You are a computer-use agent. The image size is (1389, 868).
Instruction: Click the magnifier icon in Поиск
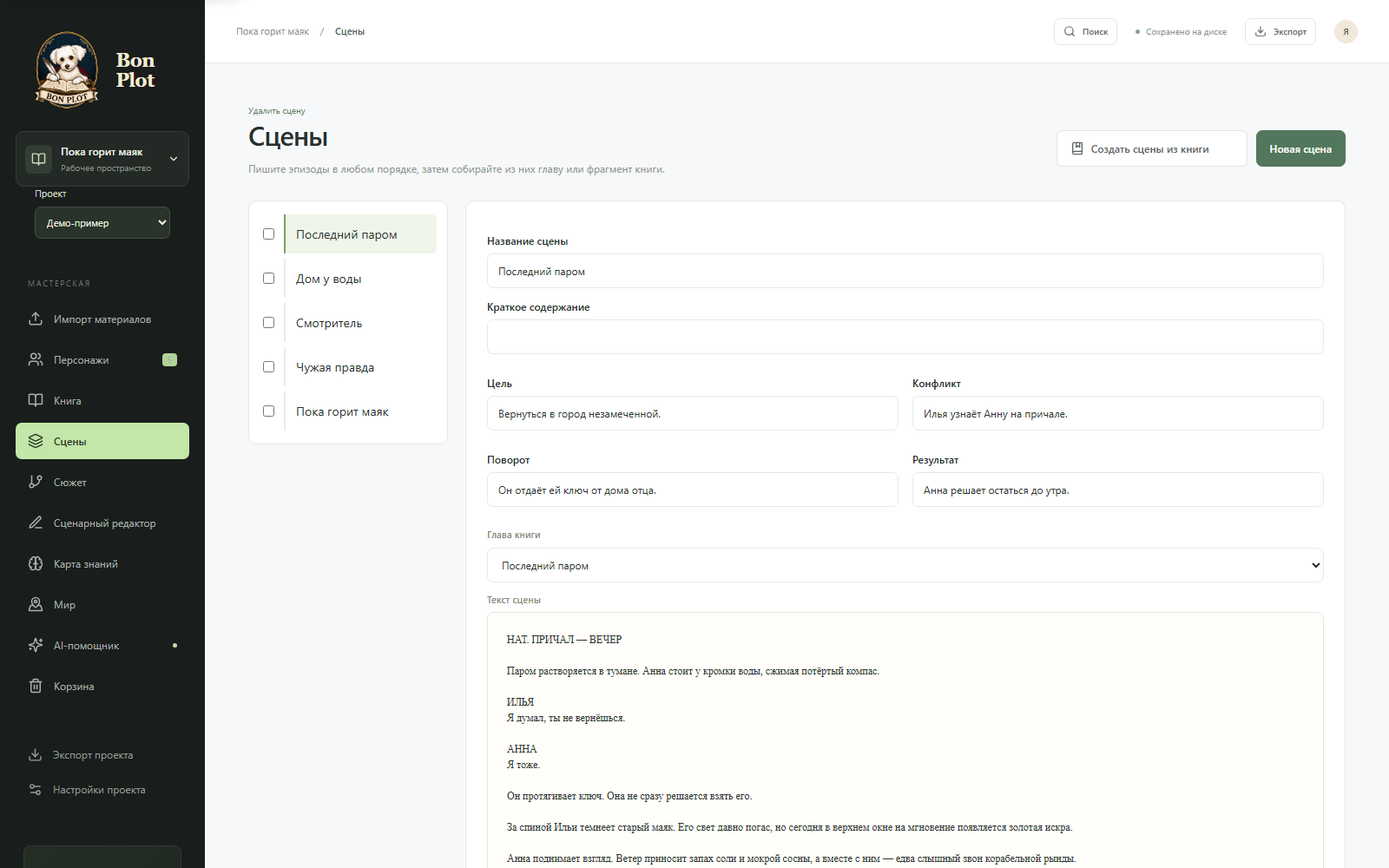(1070, 31)
